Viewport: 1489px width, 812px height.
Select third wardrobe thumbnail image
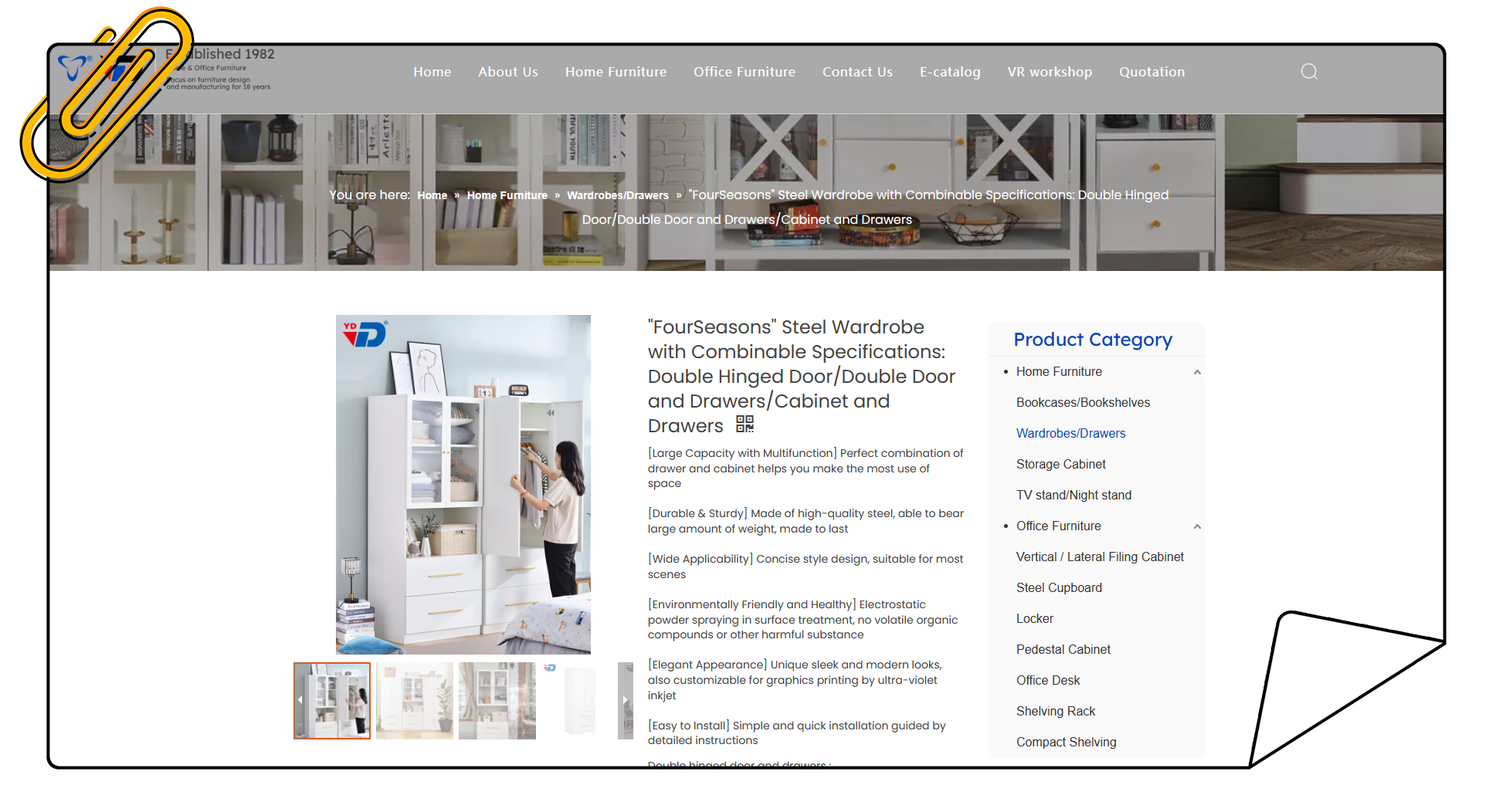[x=497, y=700]
